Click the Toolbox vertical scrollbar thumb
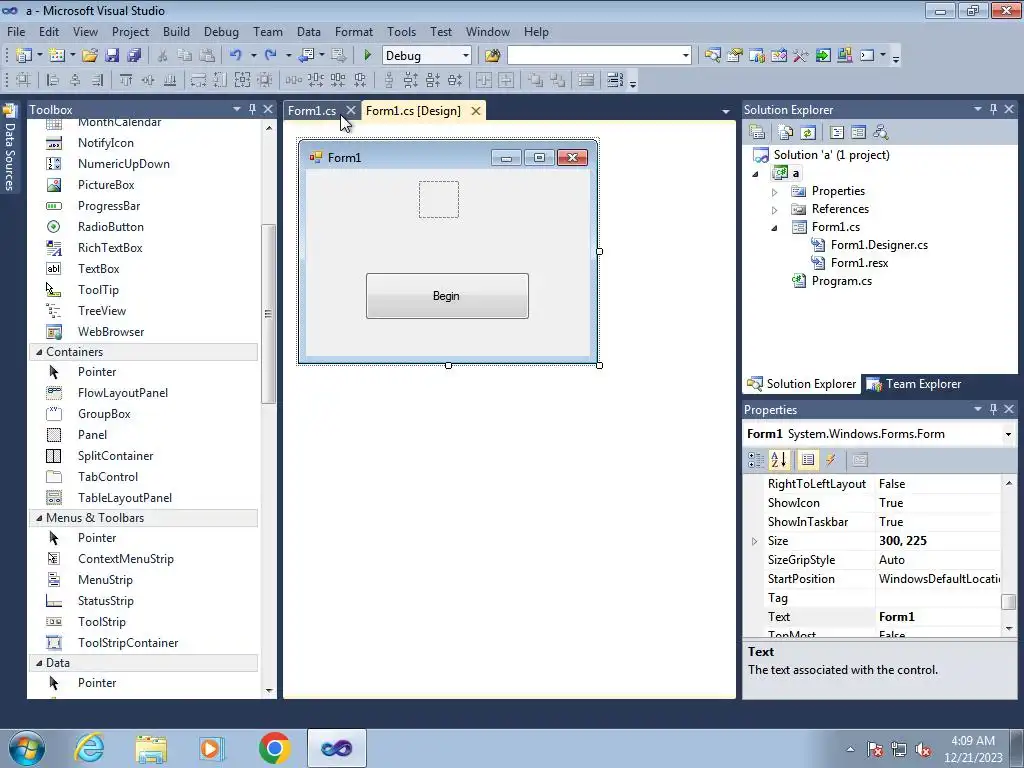 (268, 313)
